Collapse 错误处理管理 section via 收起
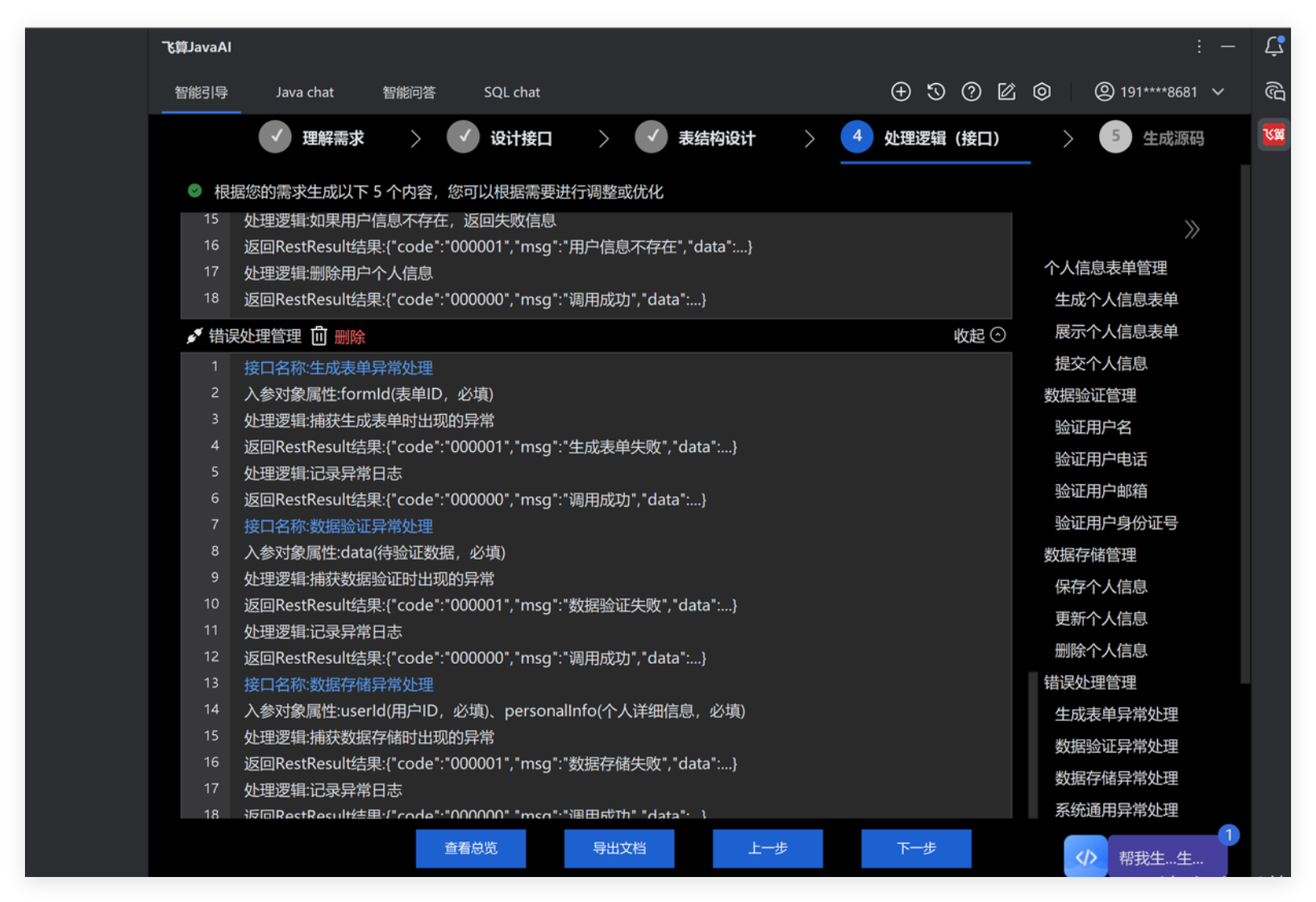Screen dimensions: 1316x902 pos(979,336)
